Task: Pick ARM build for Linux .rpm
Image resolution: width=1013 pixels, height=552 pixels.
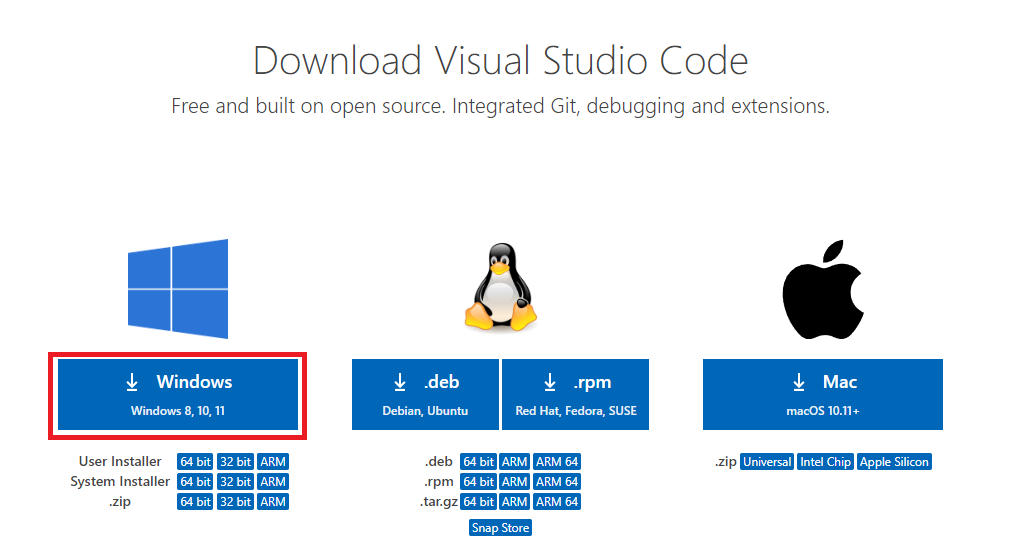Action: coord(515,482)
